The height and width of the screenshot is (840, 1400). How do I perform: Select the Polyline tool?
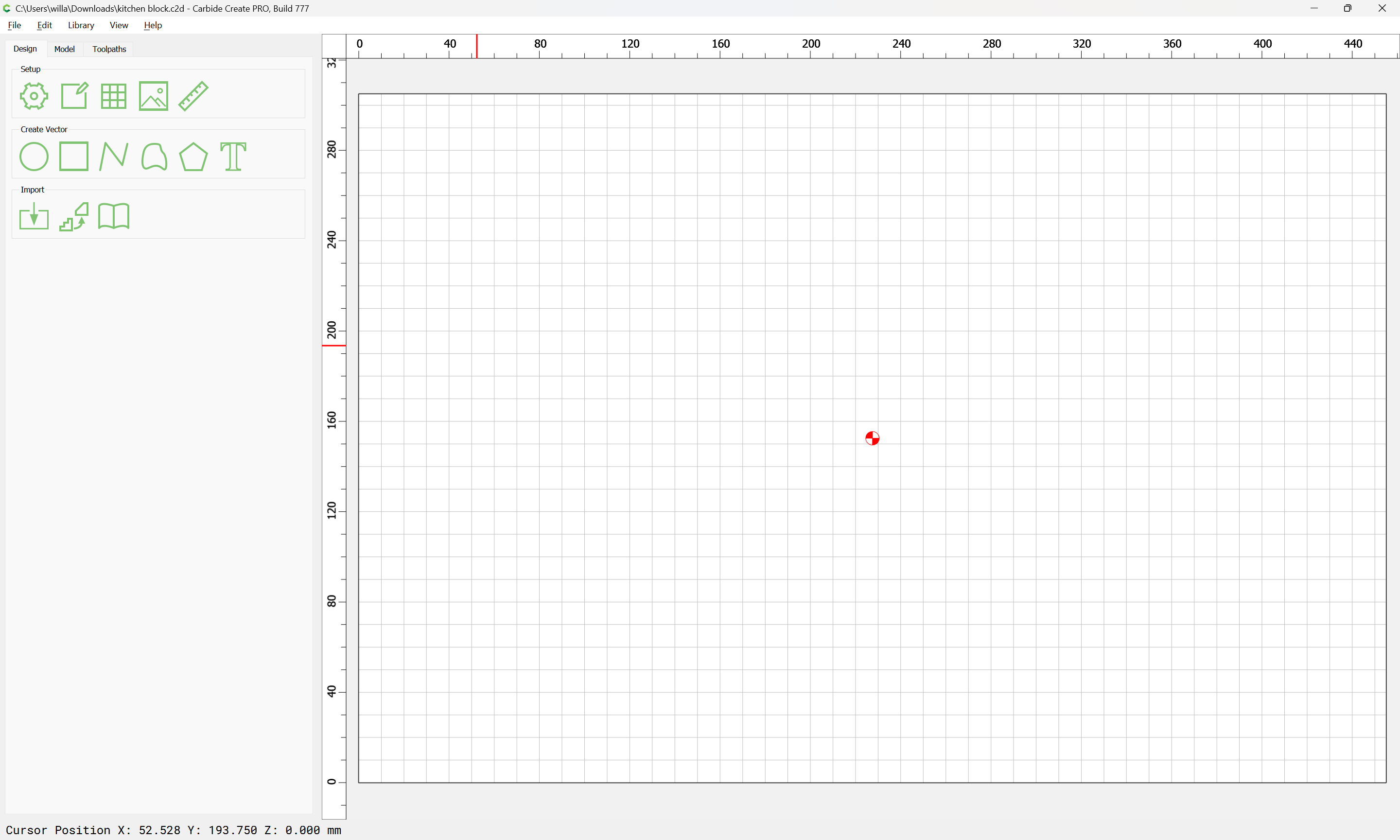[113, 156]
